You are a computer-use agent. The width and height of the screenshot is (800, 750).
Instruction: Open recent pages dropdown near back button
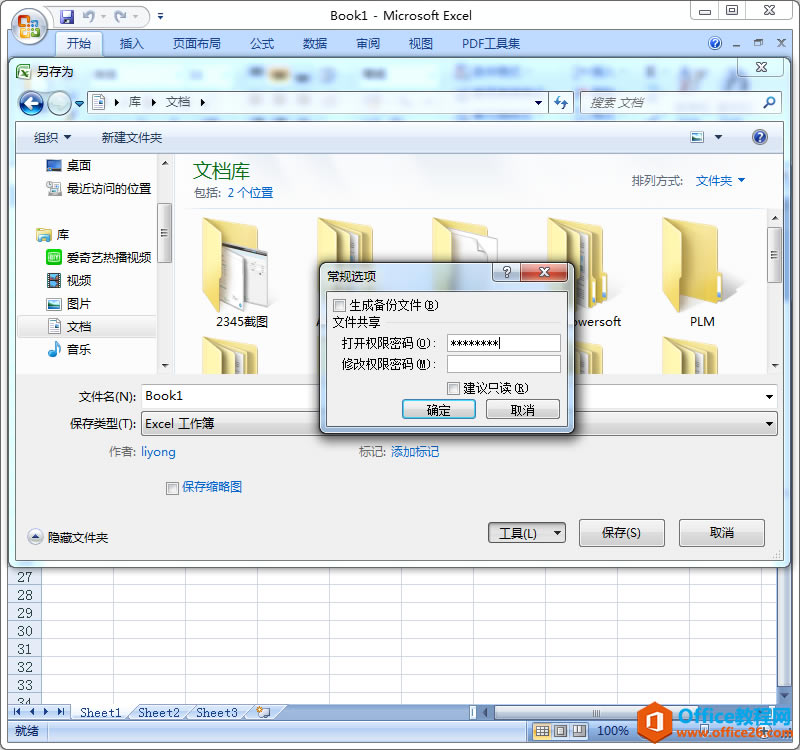(x=80, y=104)
